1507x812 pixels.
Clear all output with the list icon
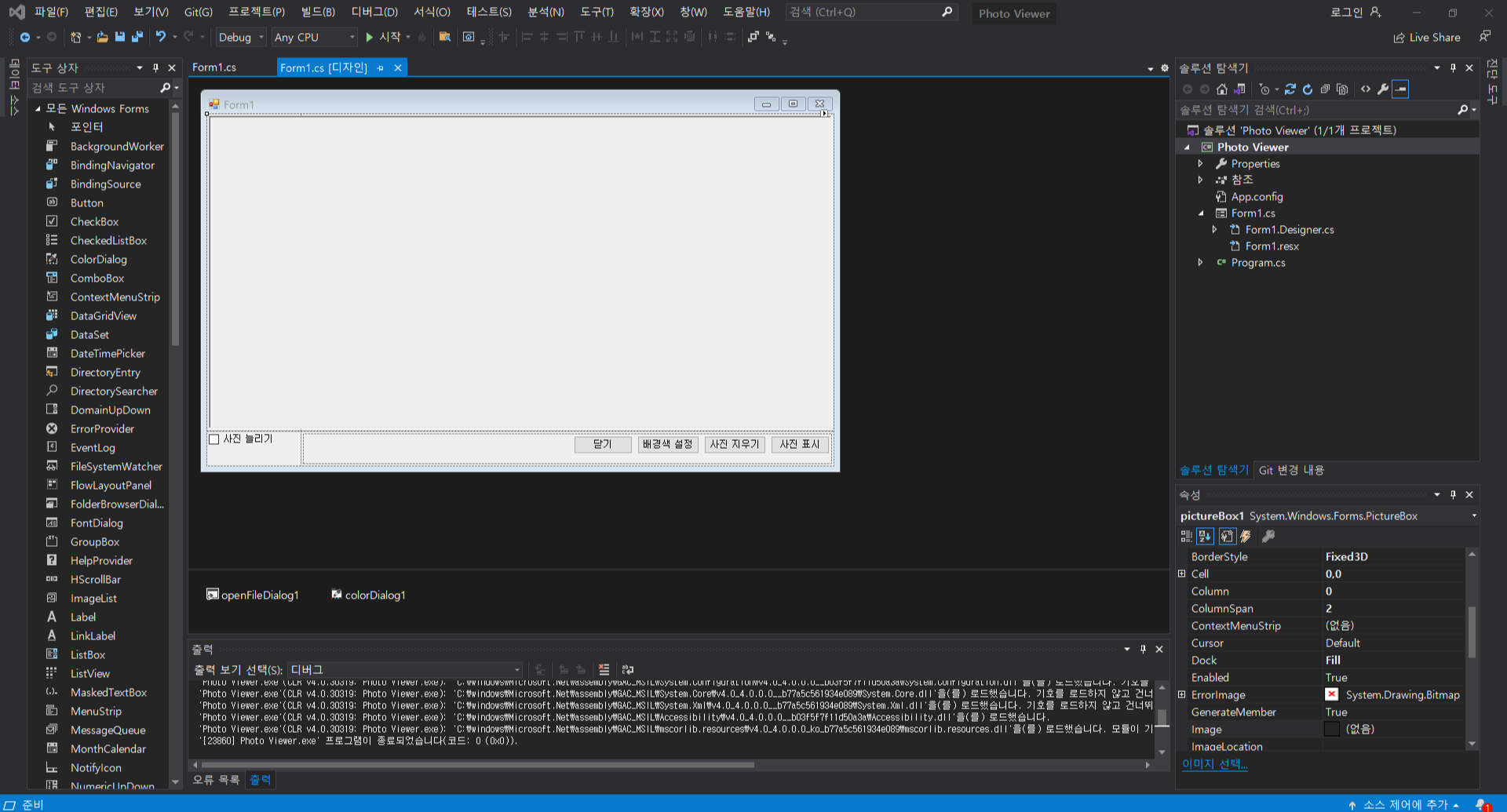(x=604, y=670)
